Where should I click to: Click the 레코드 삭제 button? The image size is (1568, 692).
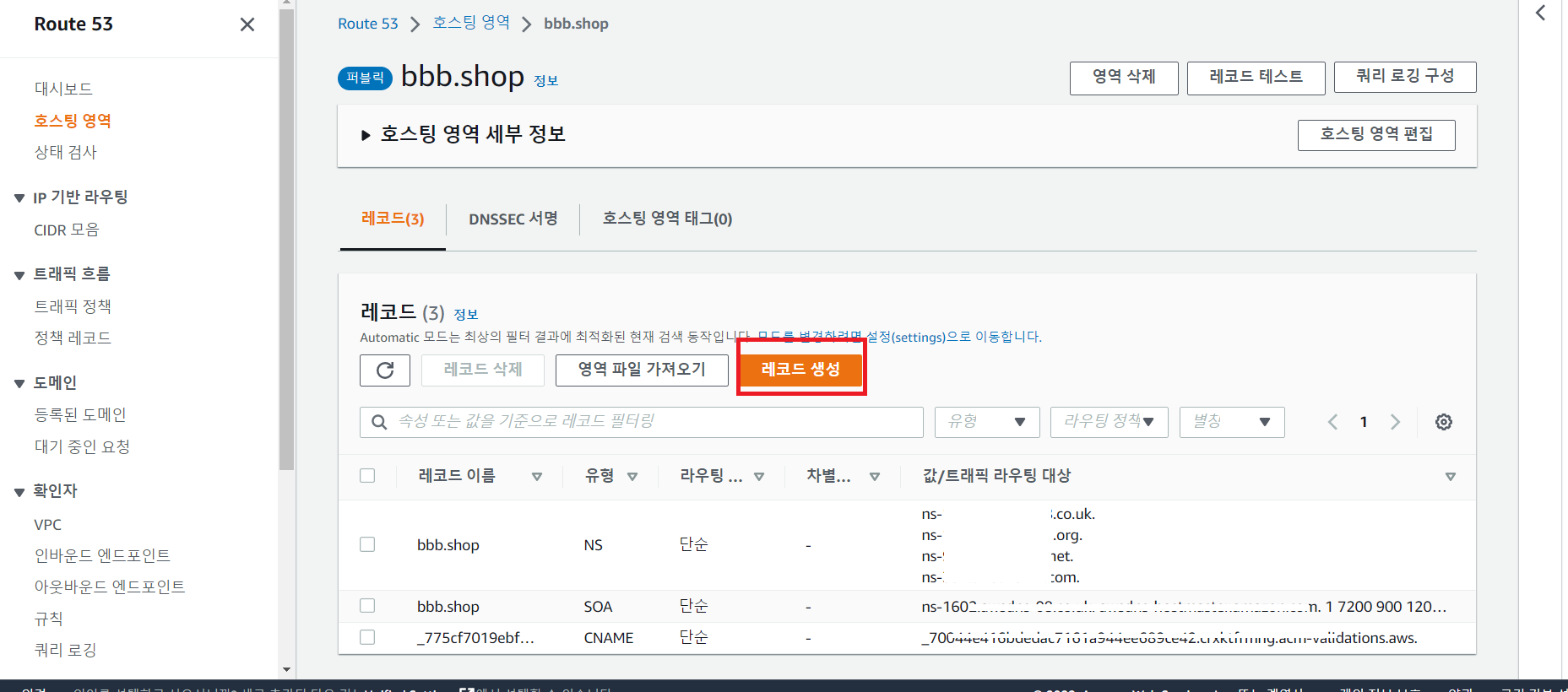click(483, 370)
